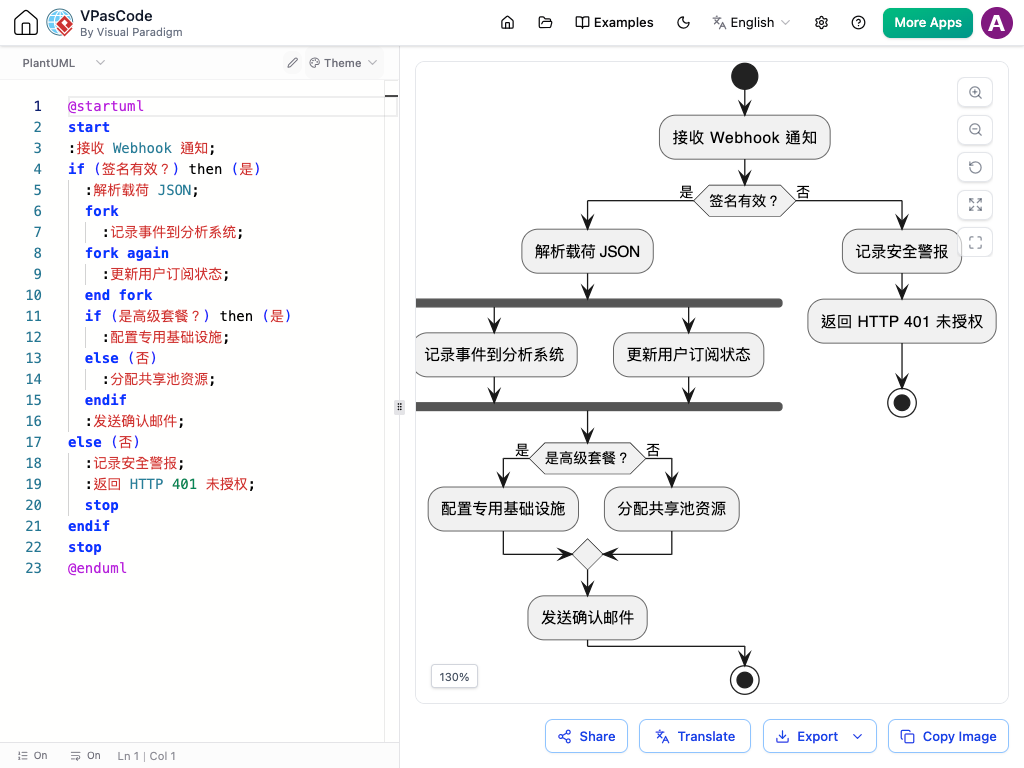Click the '分配共享池资源' node
This screenshot has width=1024, height=768.
pos(671,509)
